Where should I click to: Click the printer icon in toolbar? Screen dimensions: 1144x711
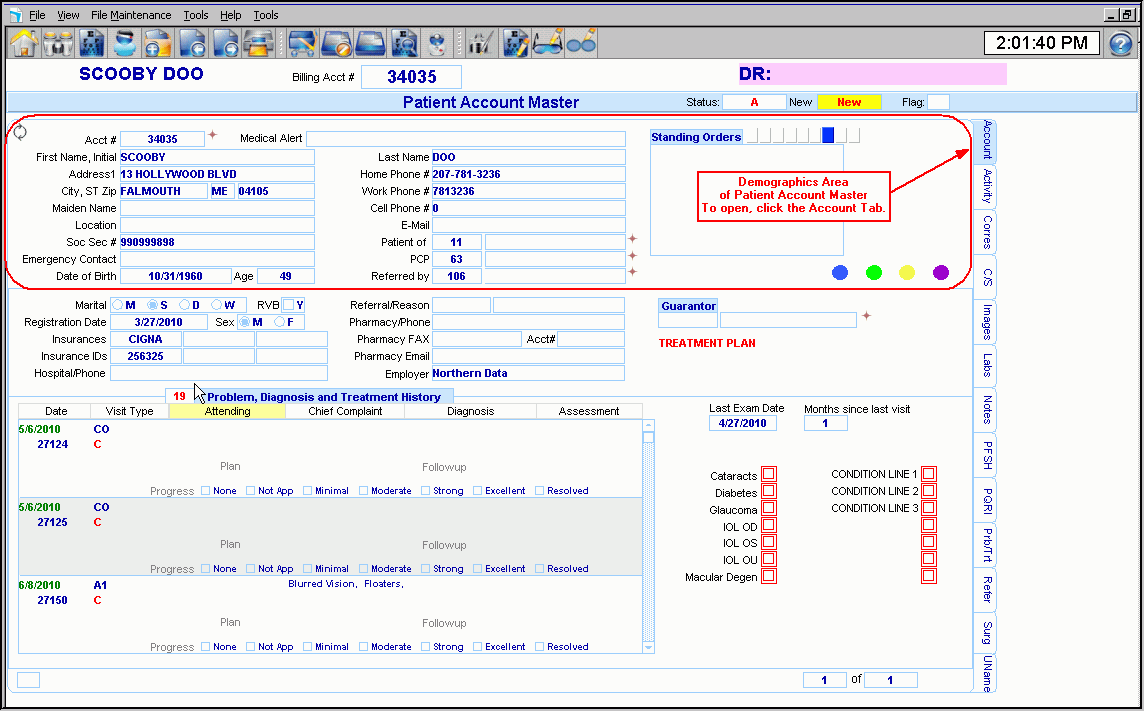pyautogui.click(x=260, y=44)
